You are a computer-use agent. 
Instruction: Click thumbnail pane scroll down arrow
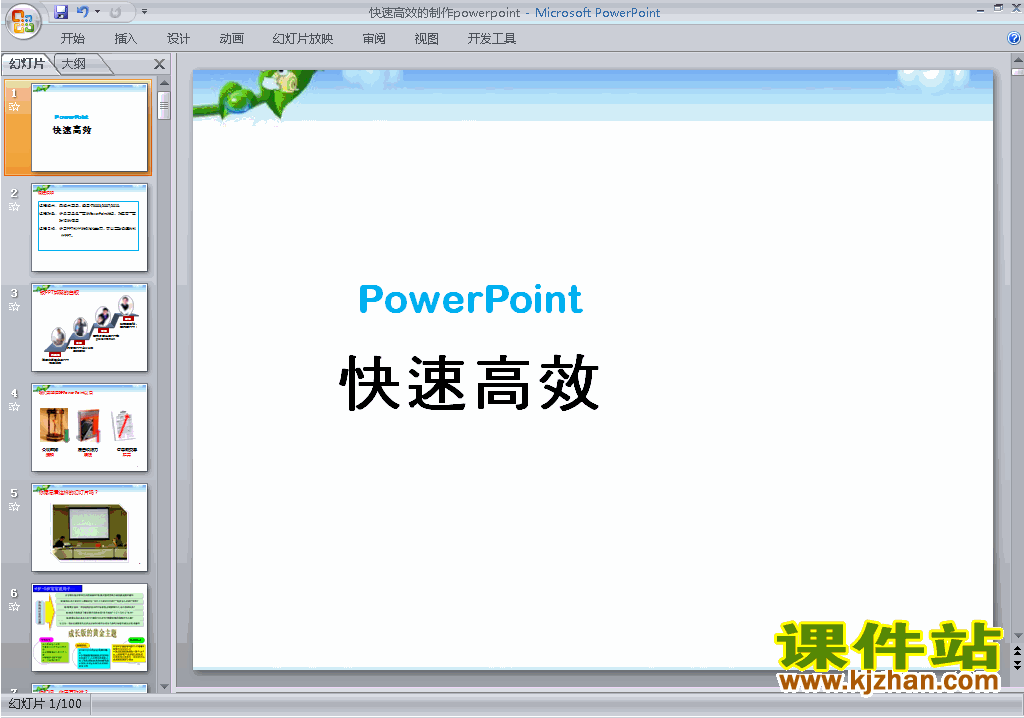165,687
